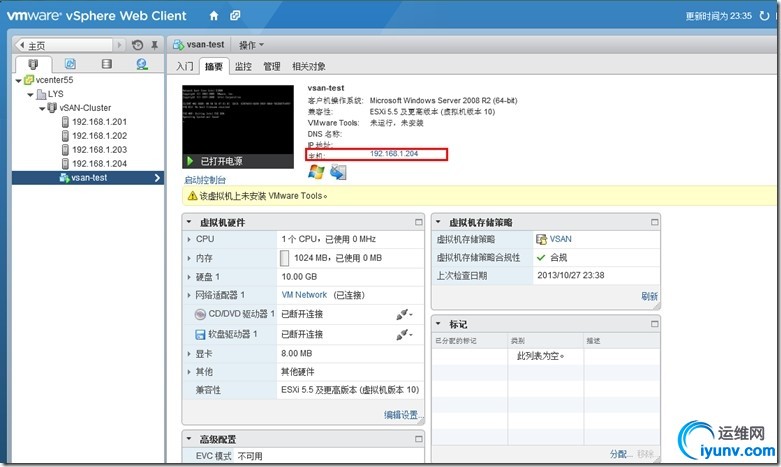Collapse the LYS datacenter node
Image resolution: width=781 pixels, height=467 pixels.
[x=30, y=94]
